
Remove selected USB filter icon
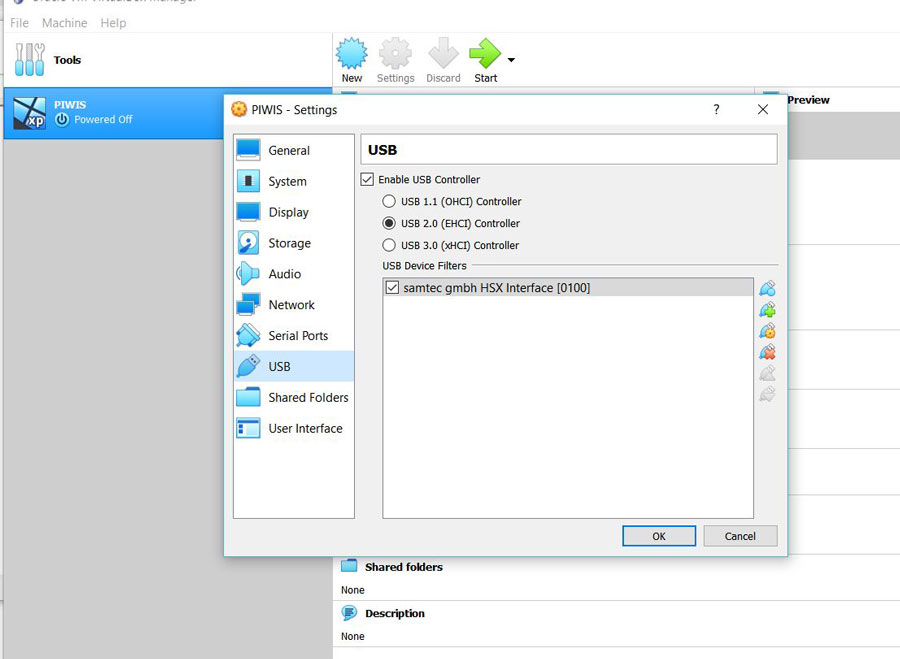point(767,352)
